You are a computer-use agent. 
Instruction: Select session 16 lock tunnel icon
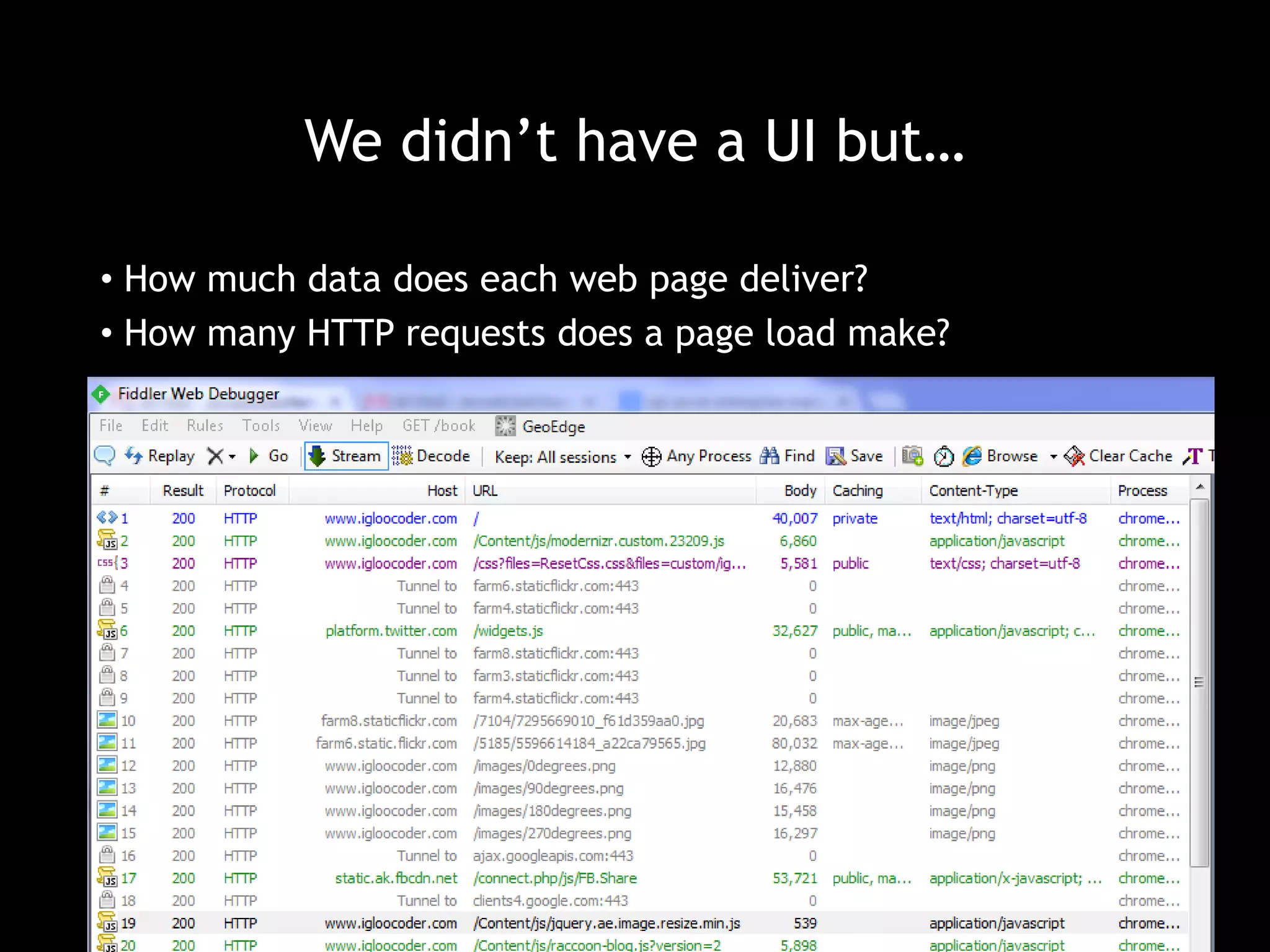pyautogui.click(x=107, y=855)
